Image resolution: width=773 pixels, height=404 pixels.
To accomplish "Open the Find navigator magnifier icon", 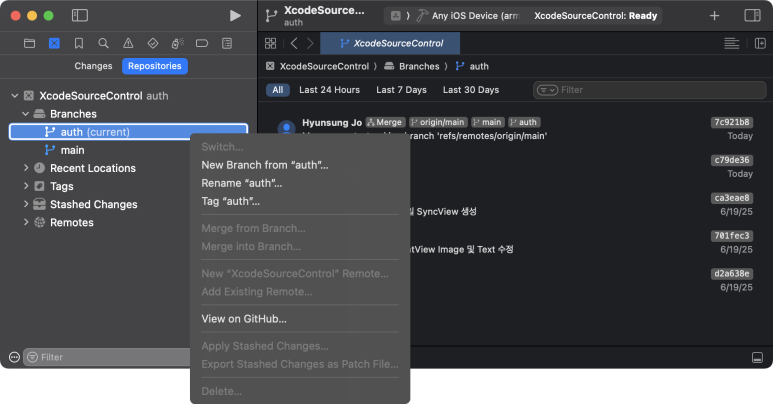I will (104, 43).
